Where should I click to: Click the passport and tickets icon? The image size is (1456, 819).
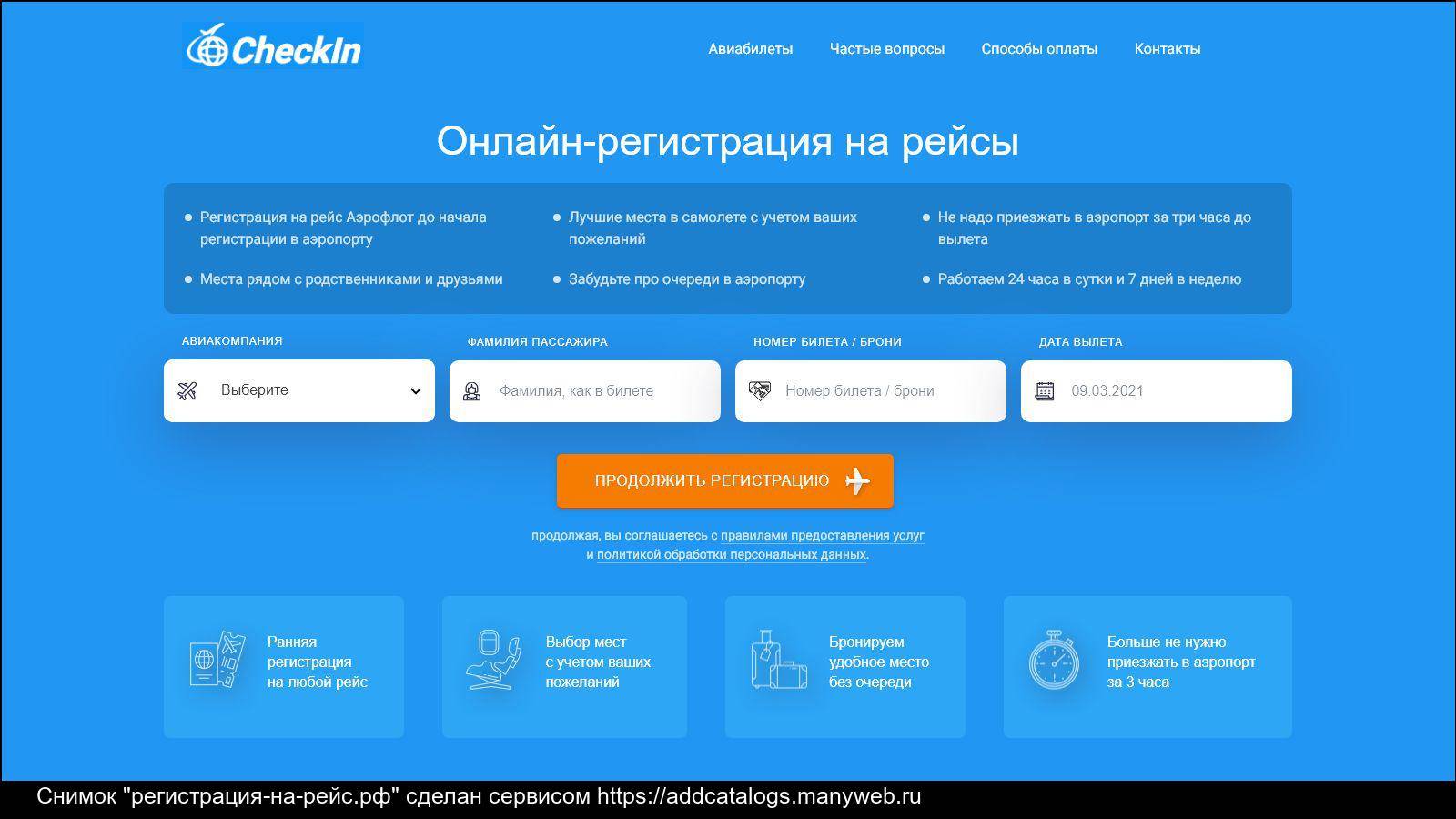click(217, 662)
